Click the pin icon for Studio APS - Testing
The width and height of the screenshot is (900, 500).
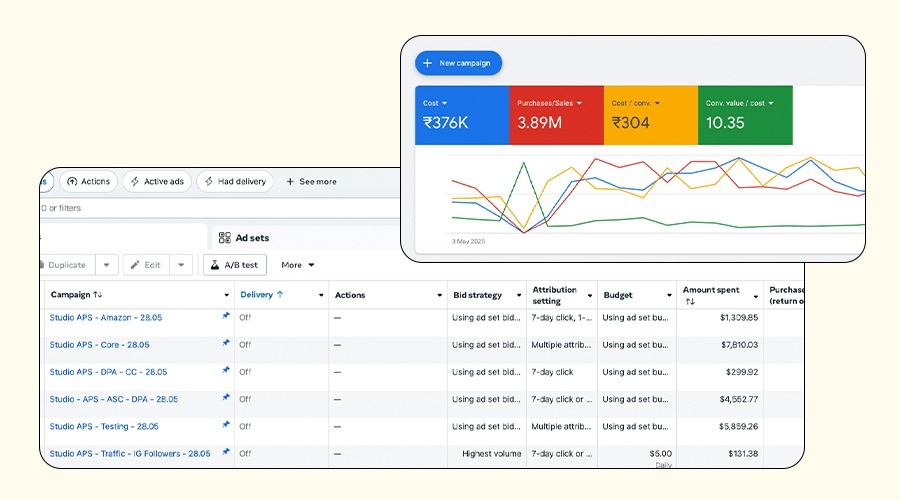225,425
